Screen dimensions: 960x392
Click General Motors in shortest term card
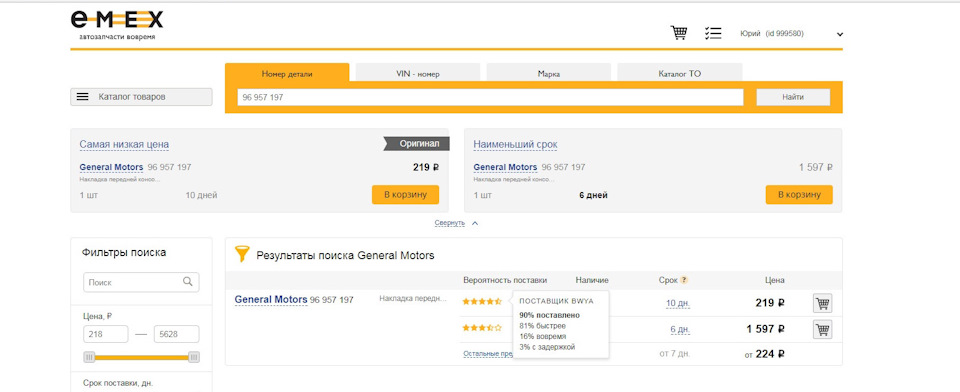click(505, 167)
